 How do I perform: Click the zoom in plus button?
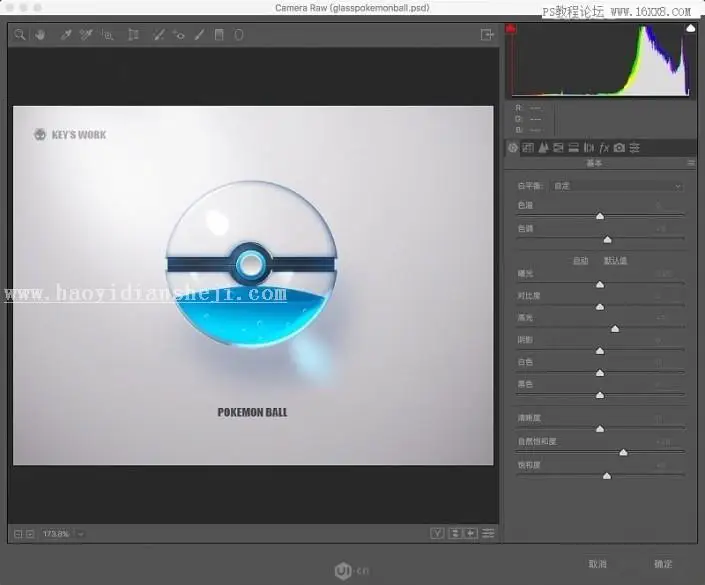pyautogui.click(x=30, y=534)
